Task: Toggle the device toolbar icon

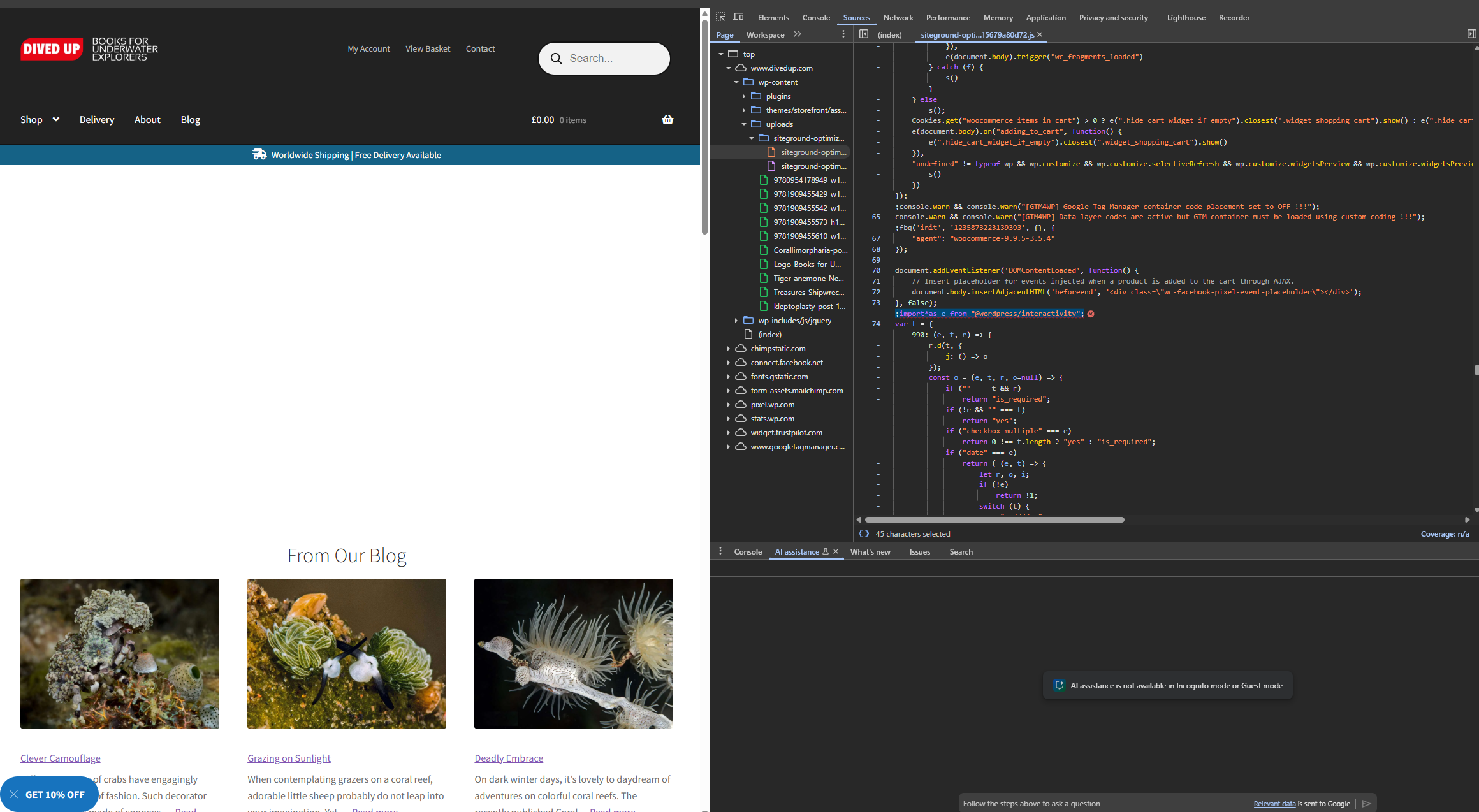Action: point(738,17)
